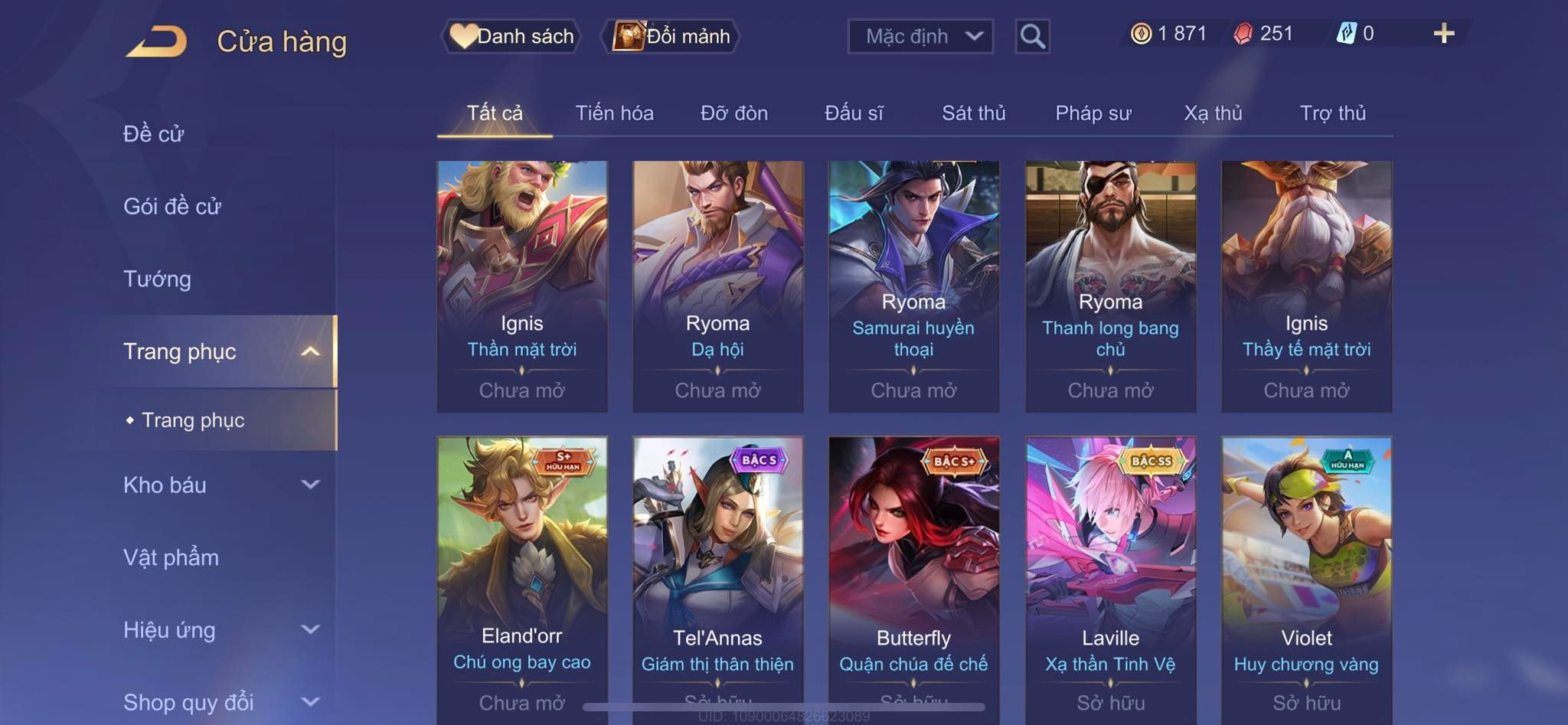
Task: Open the search magnifier icon
Action: click(1032, 36)
